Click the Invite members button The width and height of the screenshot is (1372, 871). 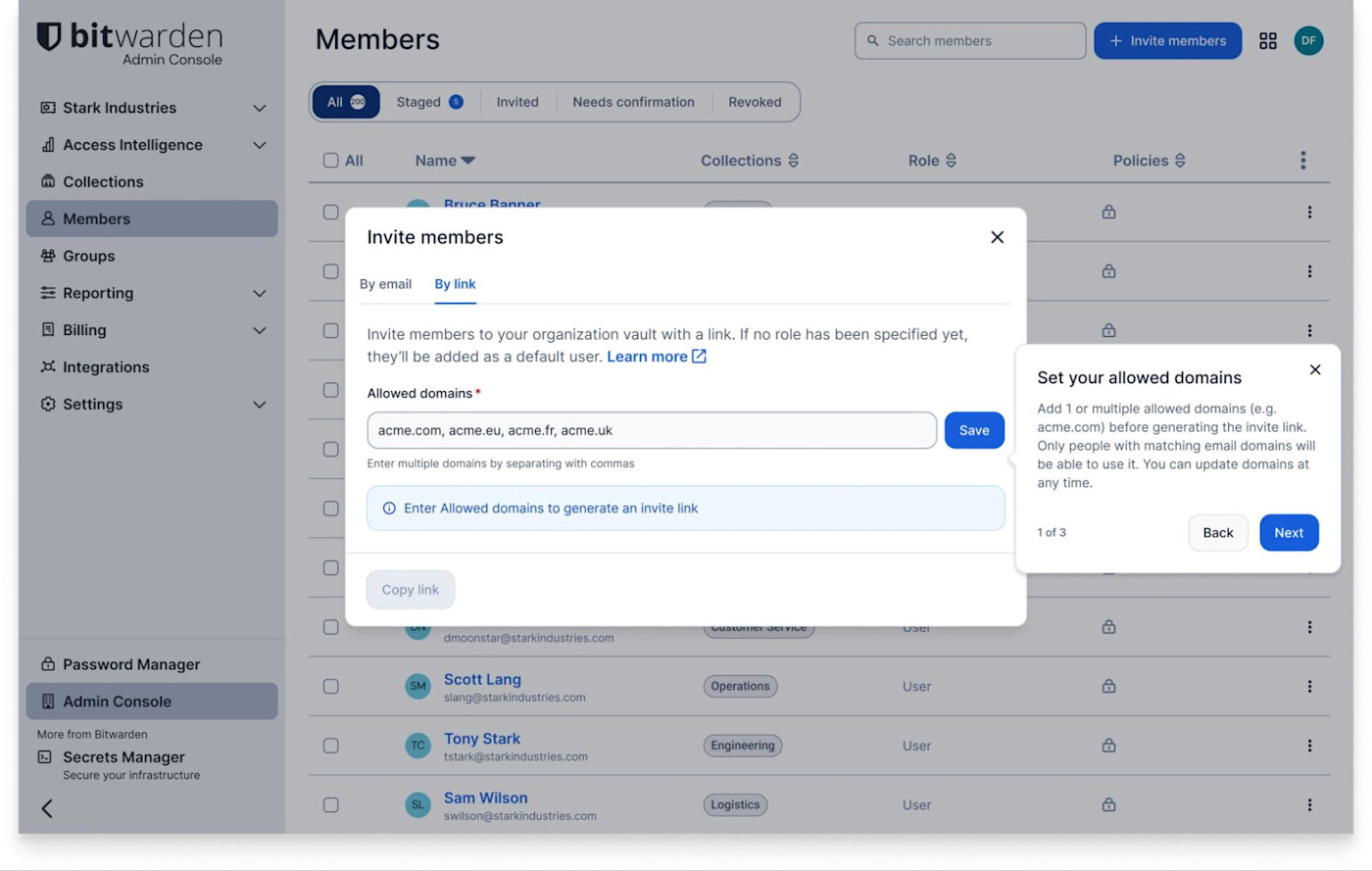pos(1167,40)
